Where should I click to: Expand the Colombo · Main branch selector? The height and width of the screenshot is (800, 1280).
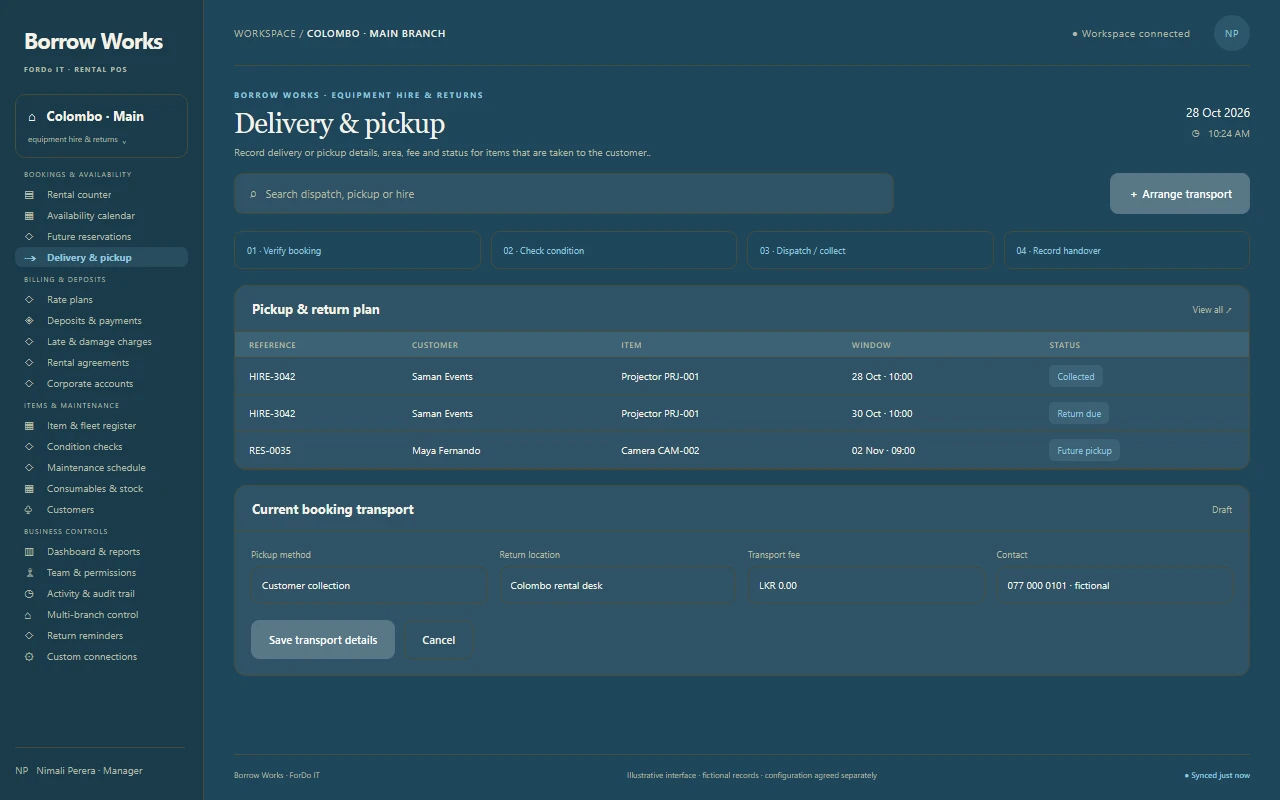pyautogui.click(x=101, y=126)
